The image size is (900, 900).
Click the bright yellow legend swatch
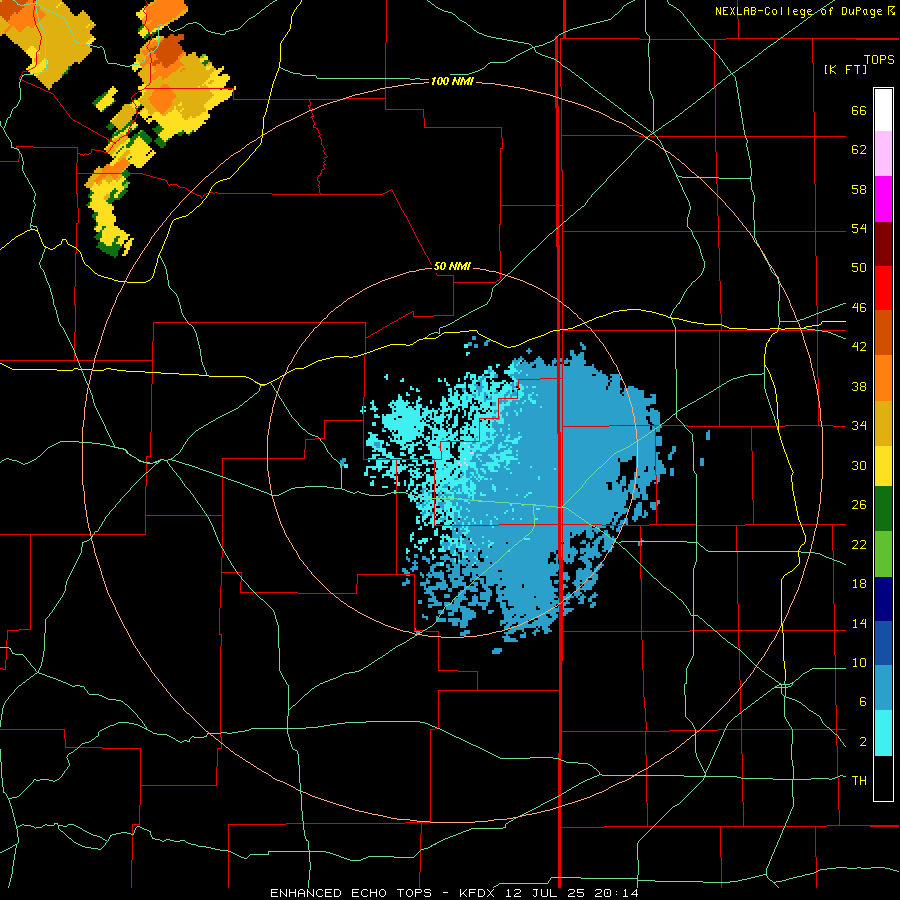pyautogui.click(x=883, y=465)
